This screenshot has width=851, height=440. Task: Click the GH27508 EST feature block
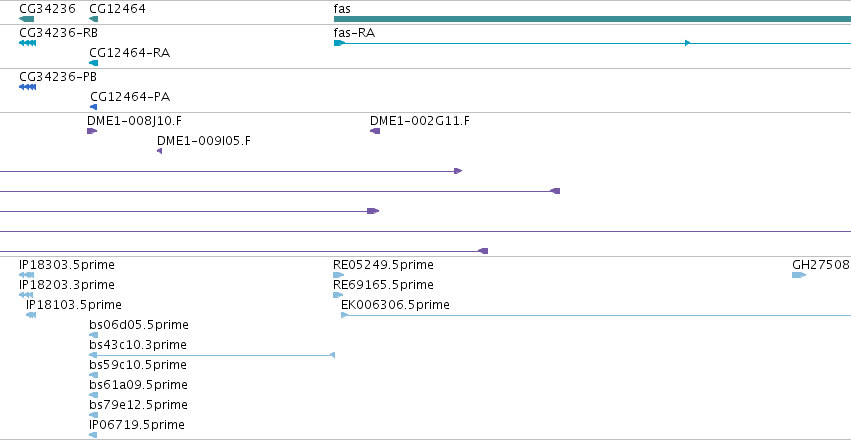pos(799,275)
